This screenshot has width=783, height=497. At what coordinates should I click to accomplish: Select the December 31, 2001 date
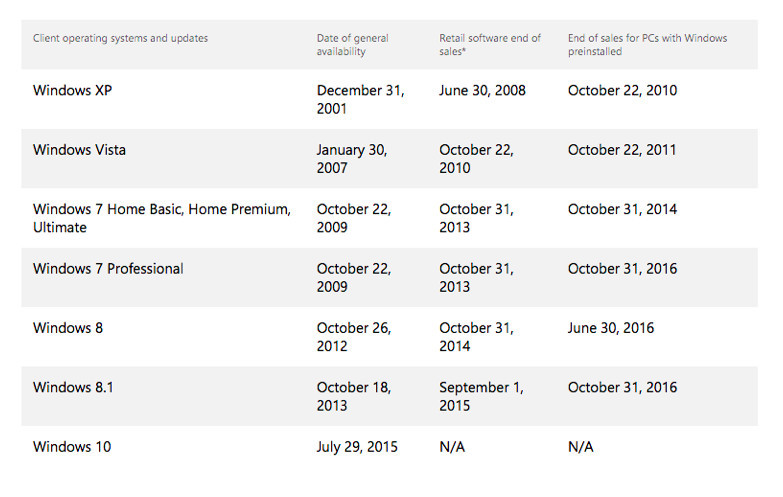pos(360,99)
